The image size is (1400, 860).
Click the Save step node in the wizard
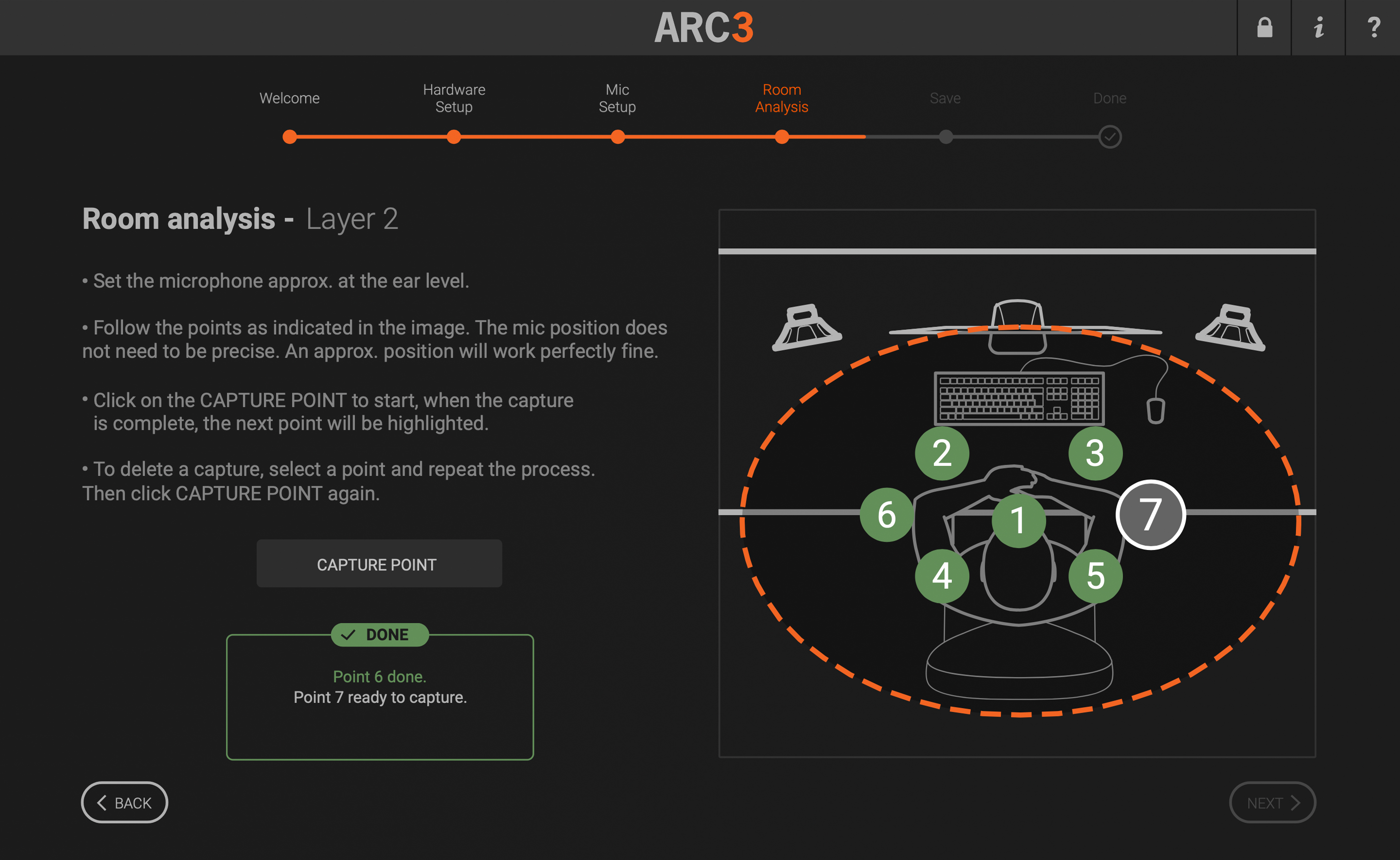click(x=945, y=137)
